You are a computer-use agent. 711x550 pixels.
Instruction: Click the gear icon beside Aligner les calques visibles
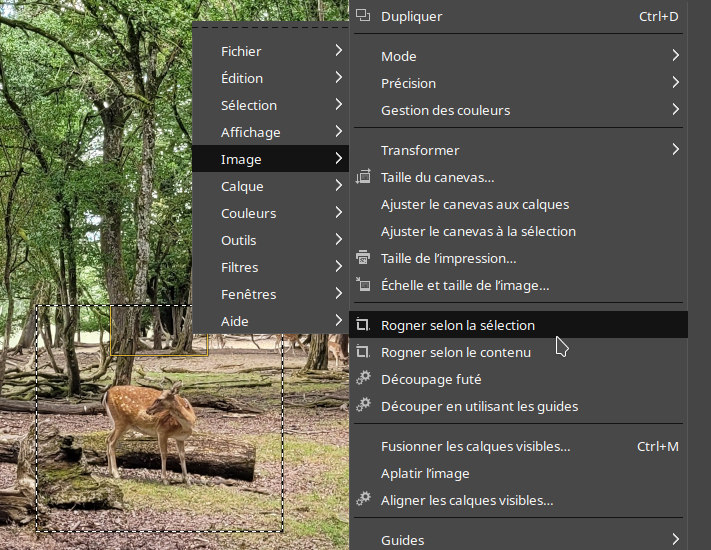[x=363, y=500]
